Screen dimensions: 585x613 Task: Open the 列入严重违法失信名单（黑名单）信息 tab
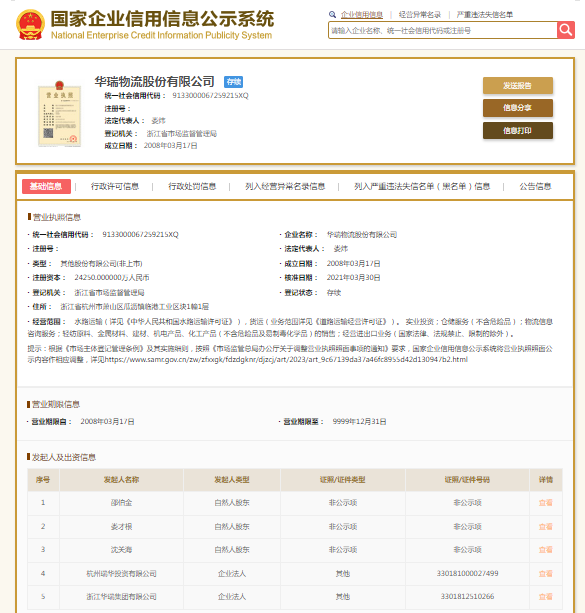click(x=422, y=186)
